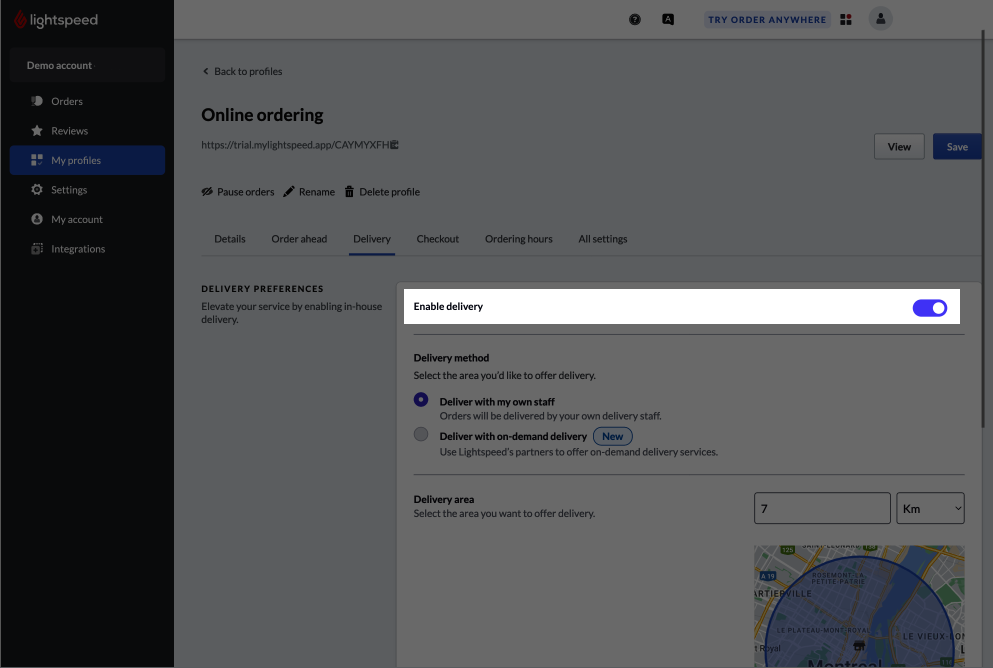Click the Delete profile trash icon
The width and height of the screenshot is (993, 668).
[x=349, y=192]
